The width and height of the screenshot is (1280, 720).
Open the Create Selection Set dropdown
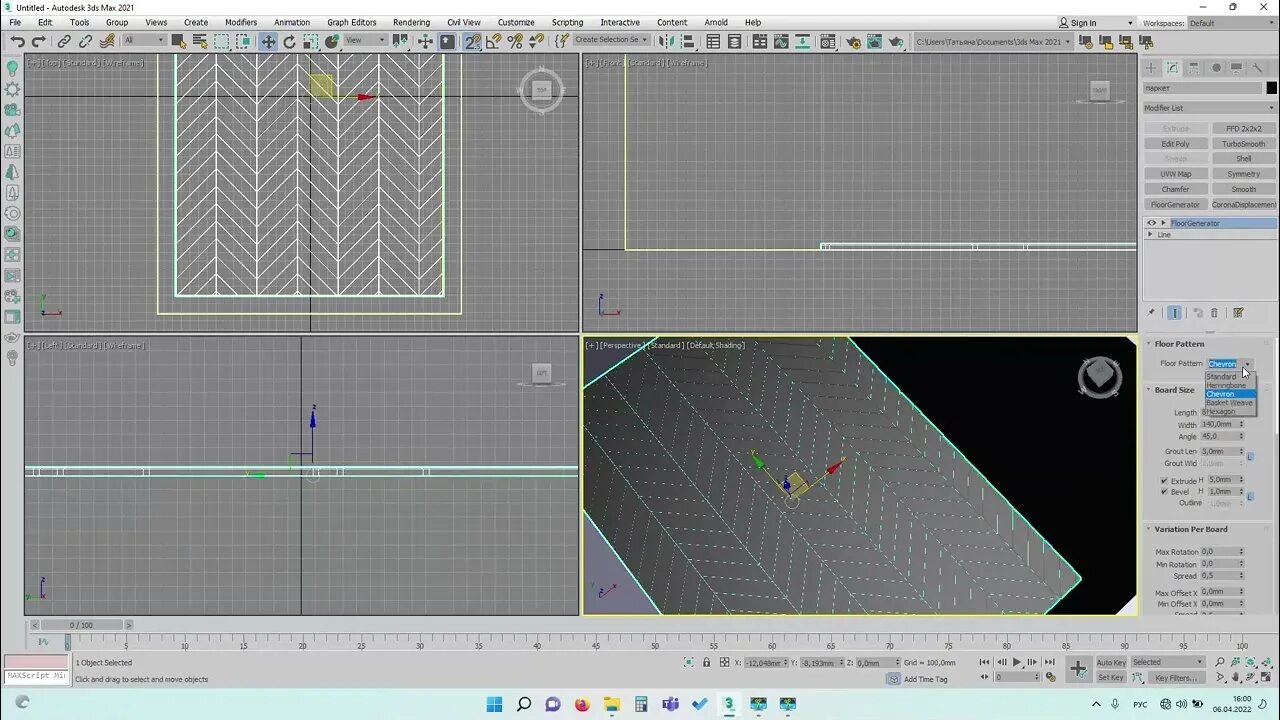611,41
